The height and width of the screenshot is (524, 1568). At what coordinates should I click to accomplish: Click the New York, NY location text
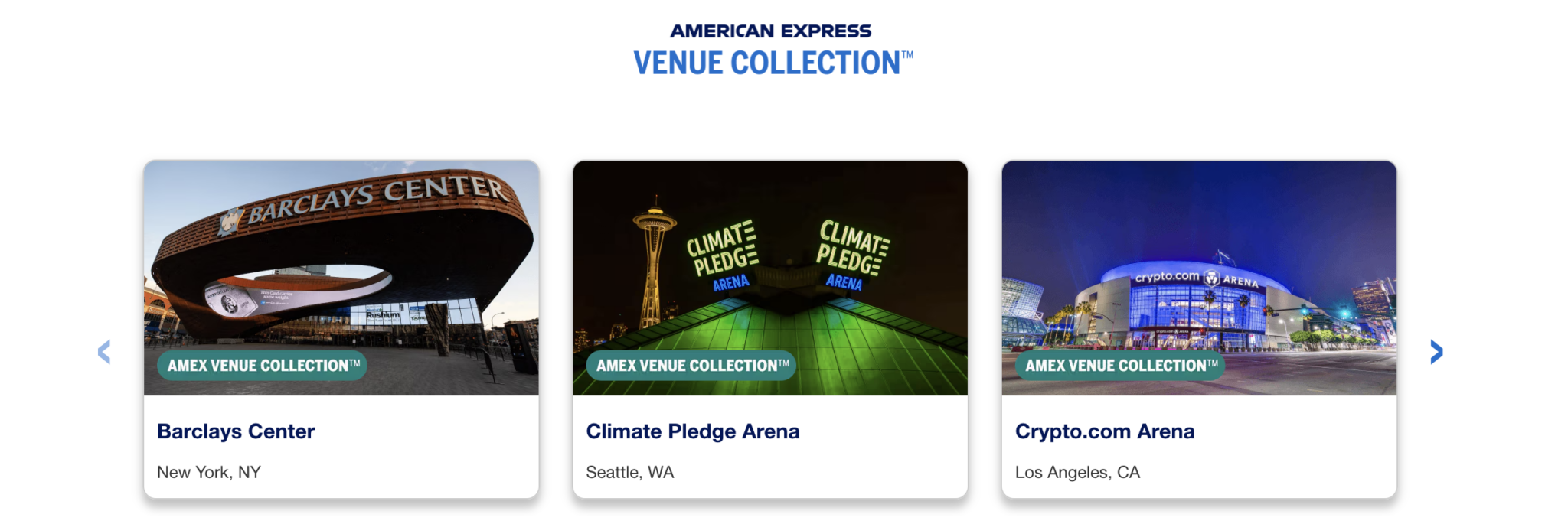(208, 472)
